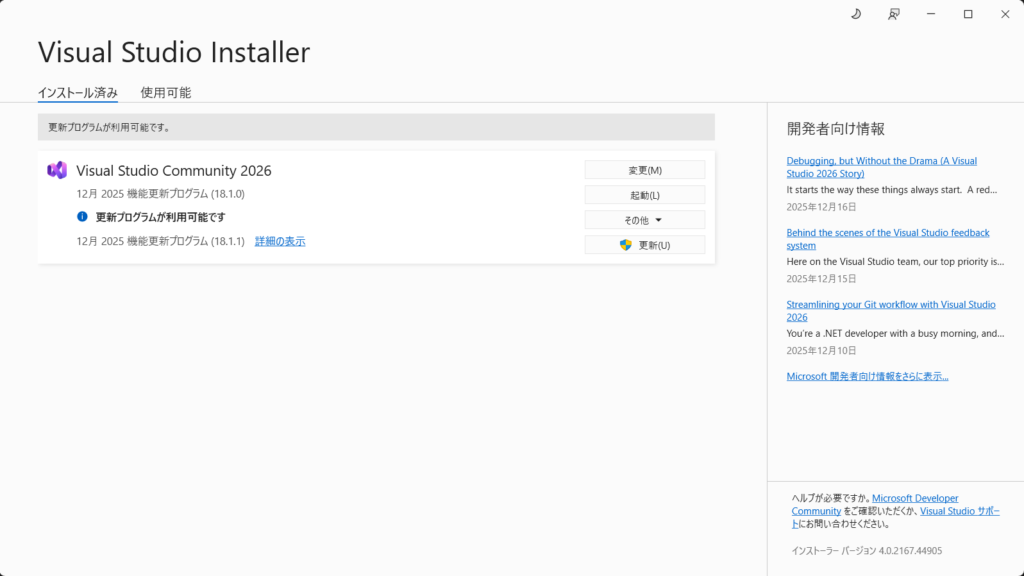Toggle the dark theme moon icon
The image size is (1024, 576).
[x=856, y=14]
